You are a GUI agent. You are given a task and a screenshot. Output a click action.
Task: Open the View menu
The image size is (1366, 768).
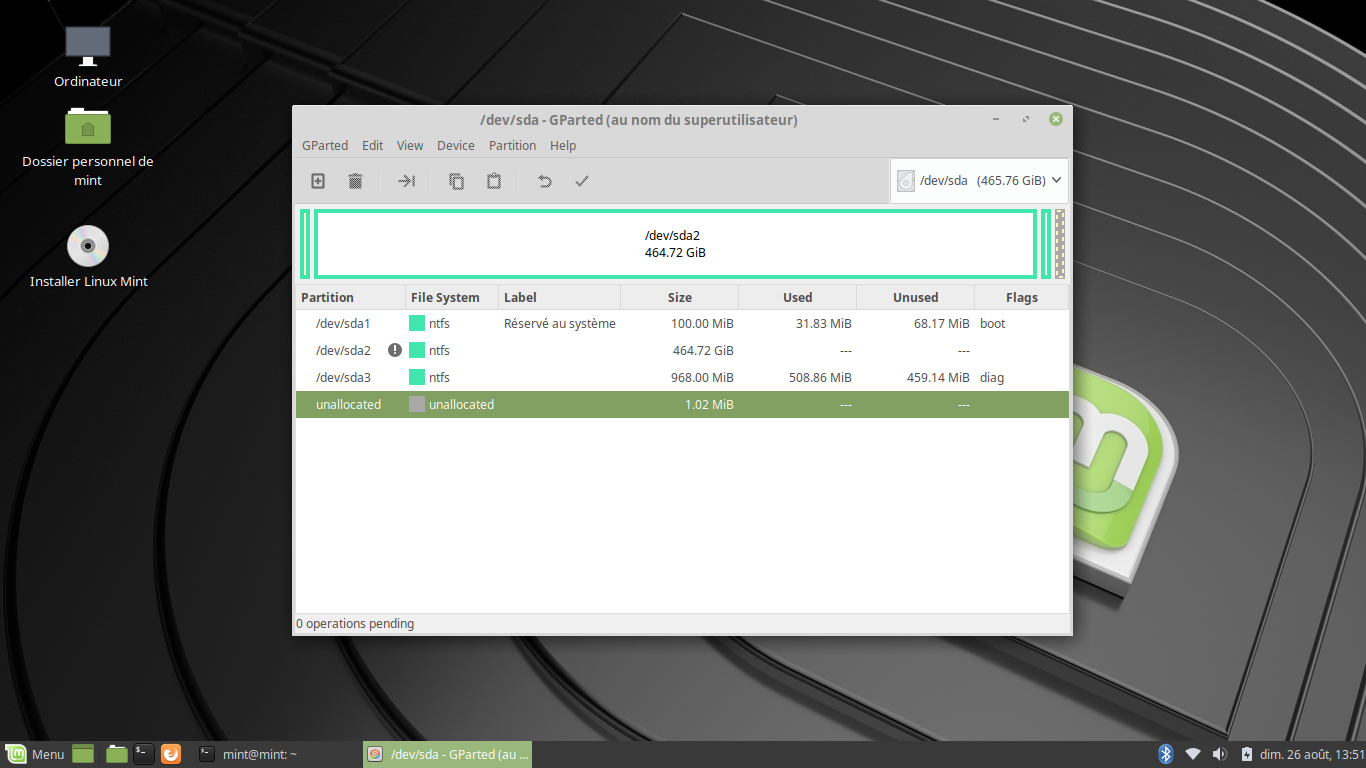click(410, 146)
